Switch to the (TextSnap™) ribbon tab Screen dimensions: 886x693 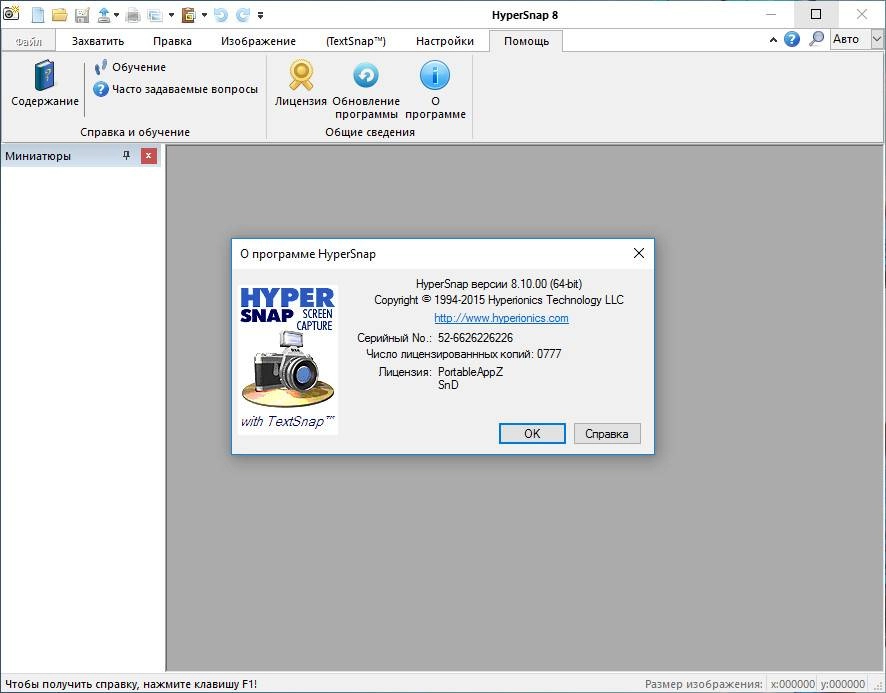(x=356, y=41)
